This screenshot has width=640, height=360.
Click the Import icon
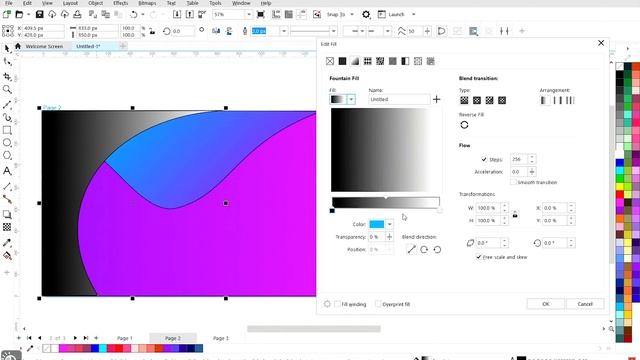(x=177, y=14)
